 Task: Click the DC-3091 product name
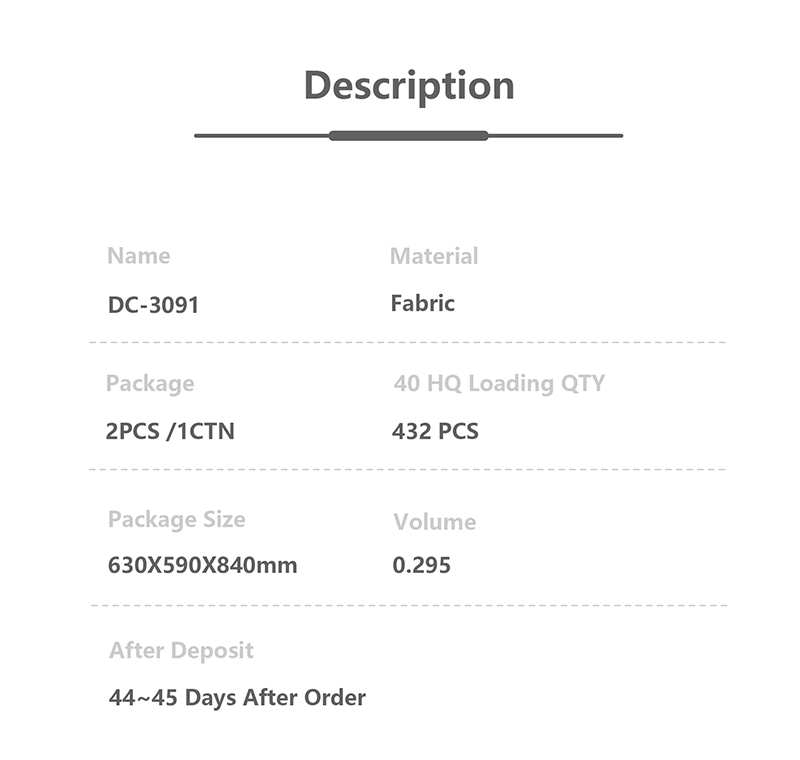(153, 305)
